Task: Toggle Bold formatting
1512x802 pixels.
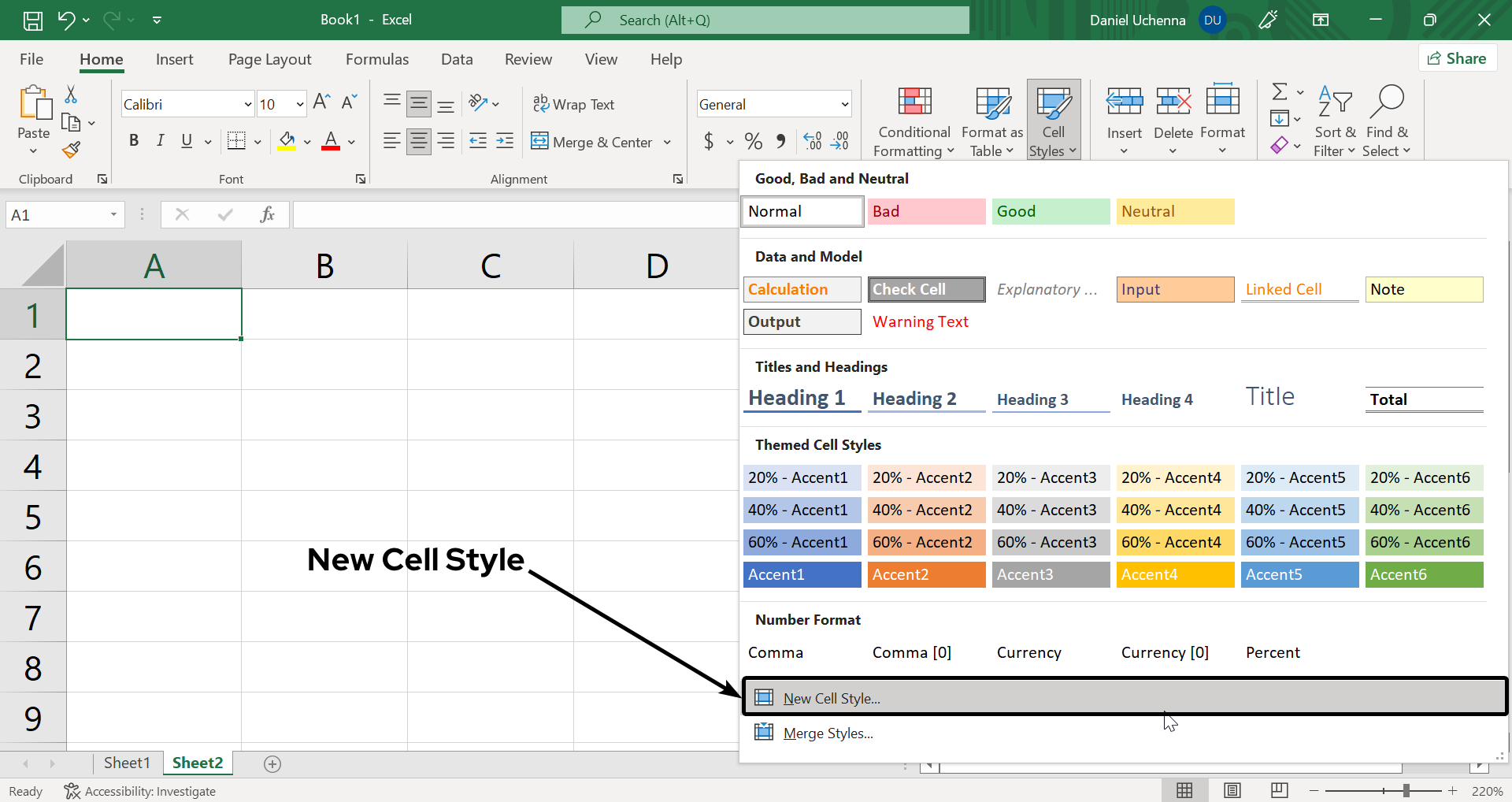Action: (x=134, y=141)
